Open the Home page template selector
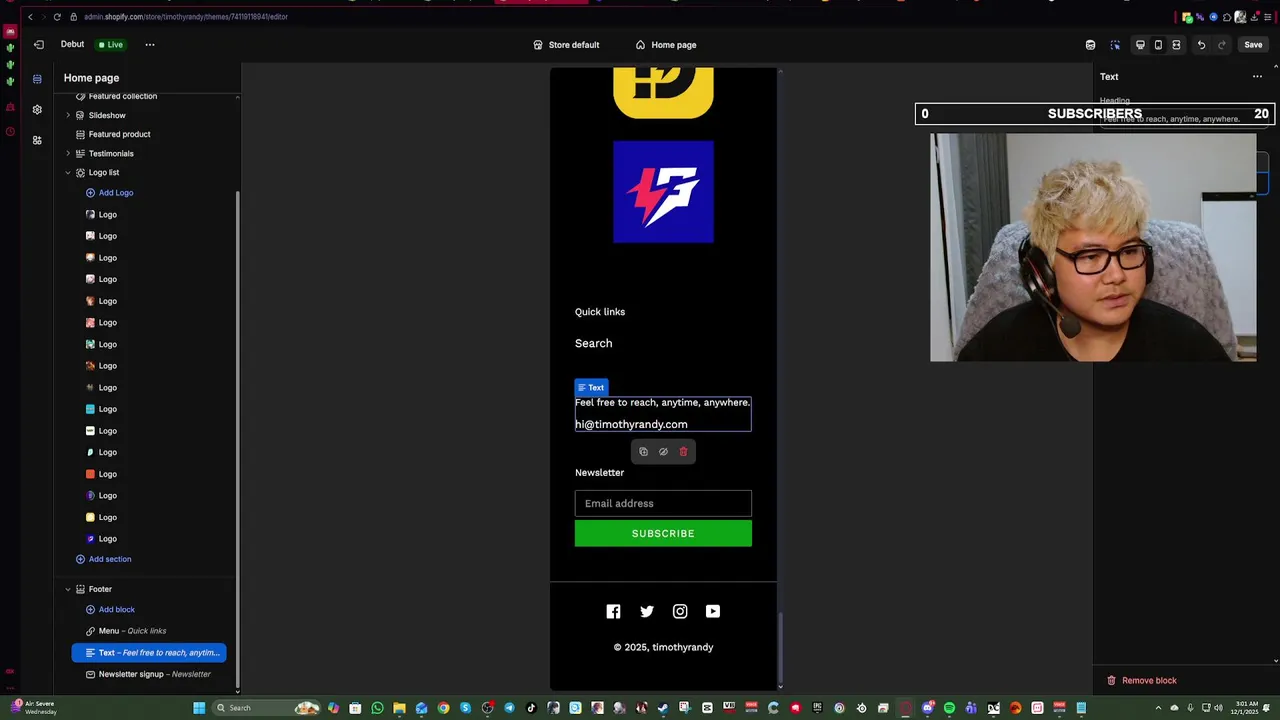Viewport: 1280px width, 720px height. click(x=666, y=45)
